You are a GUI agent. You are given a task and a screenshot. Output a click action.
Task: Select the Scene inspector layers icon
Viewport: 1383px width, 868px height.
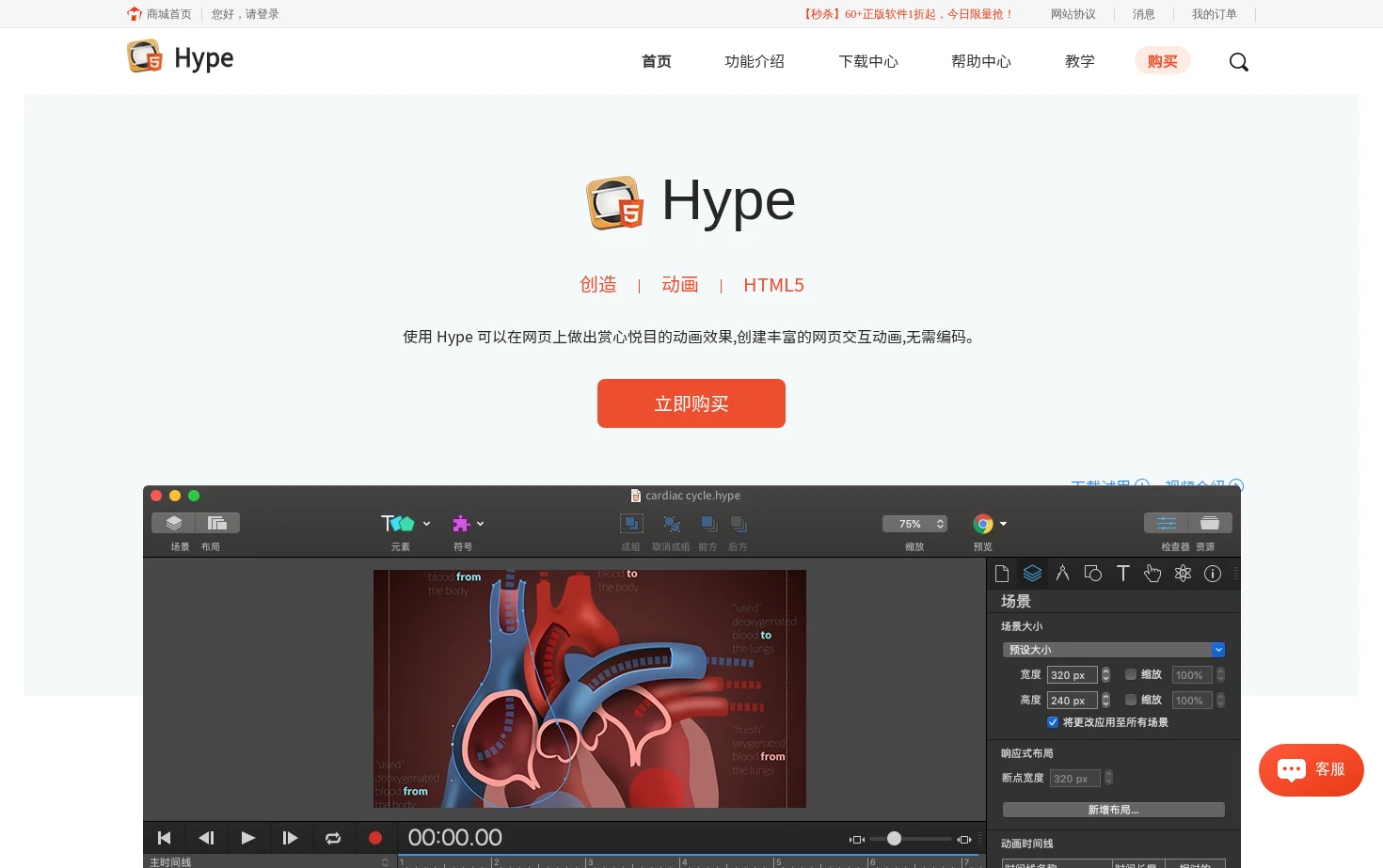coord(1032,574)
